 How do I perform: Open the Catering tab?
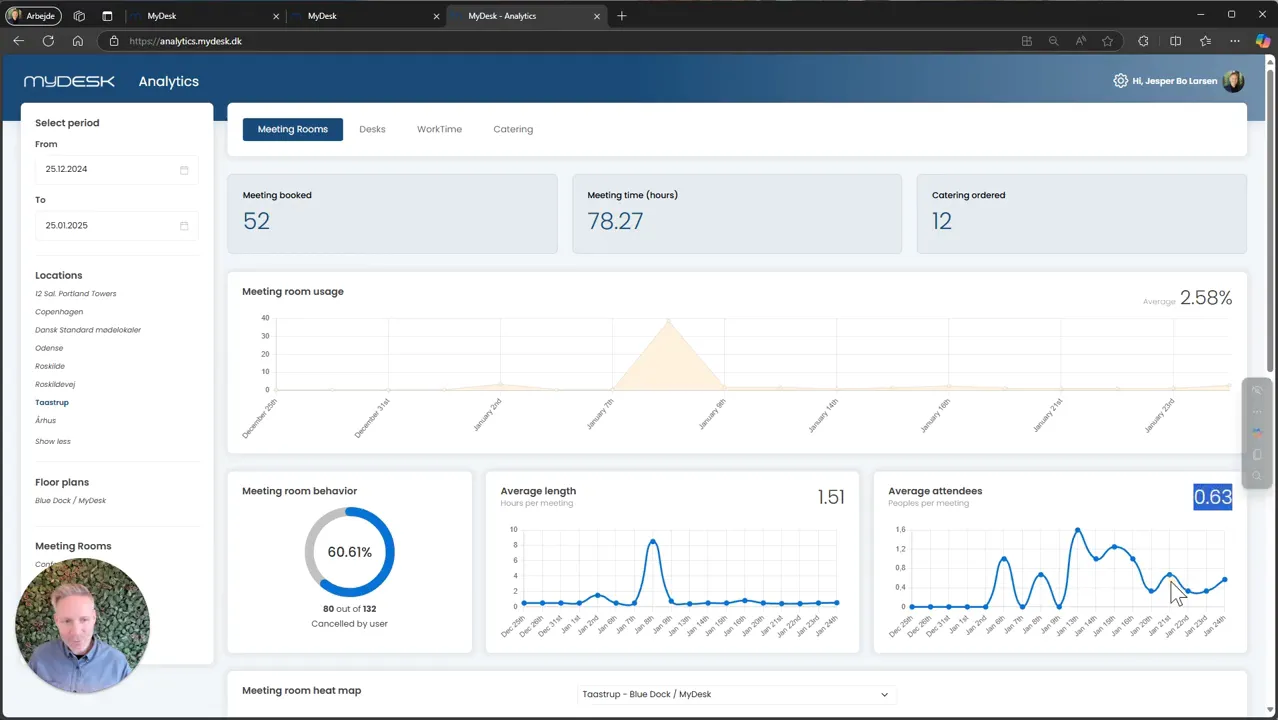pos(513,129)
